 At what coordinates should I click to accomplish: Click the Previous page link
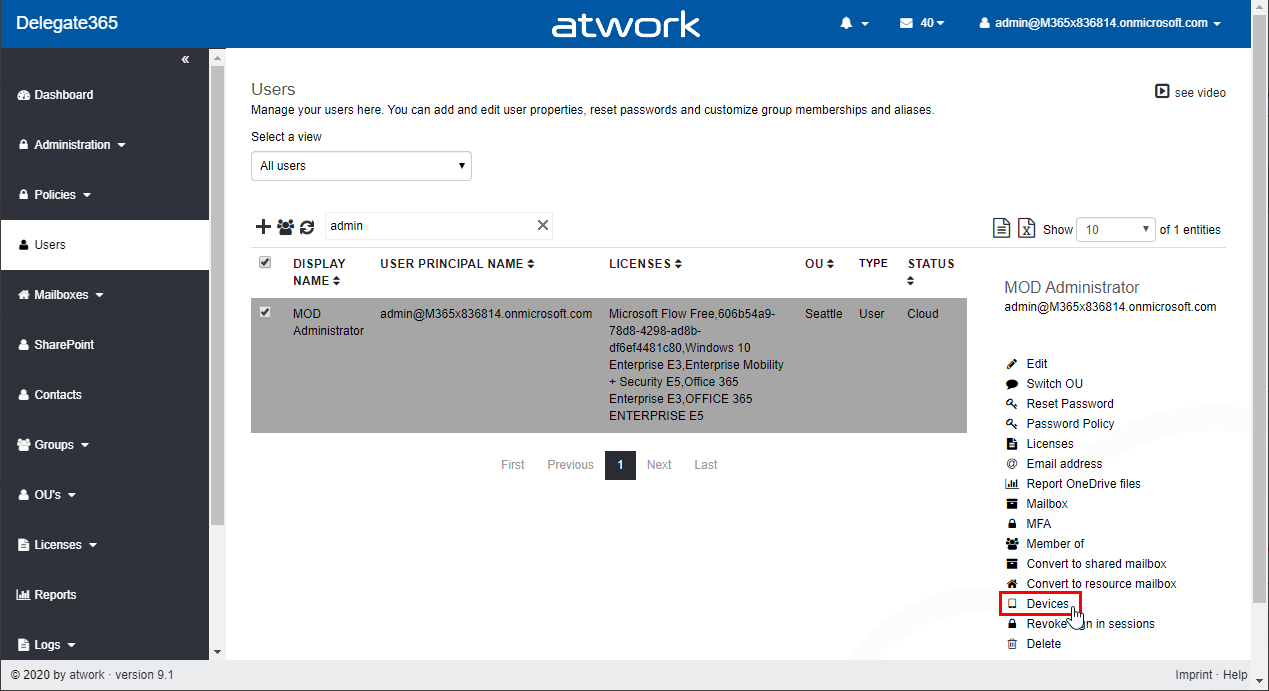coord(570,465)
